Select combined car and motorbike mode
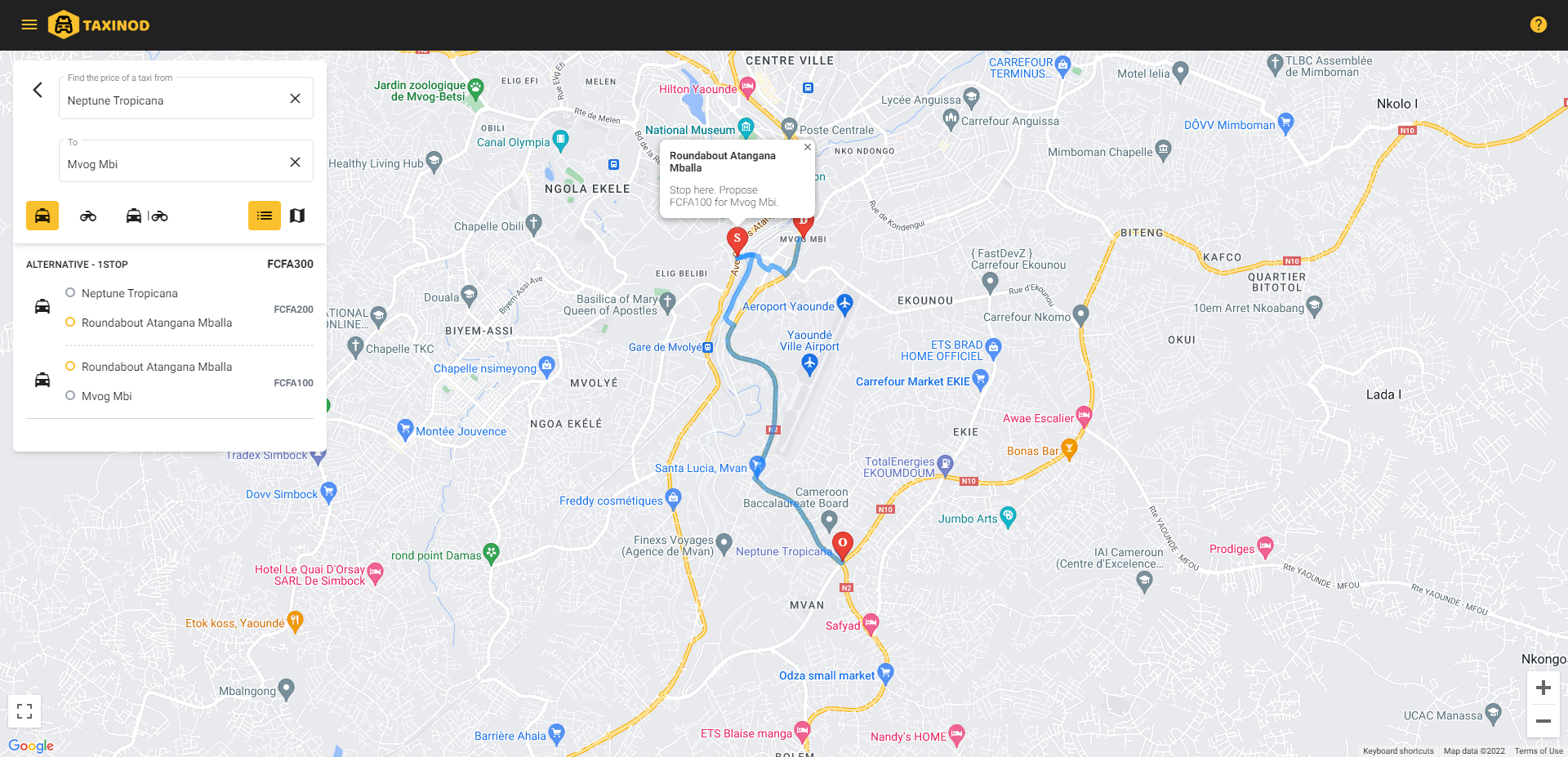1568x757 pixels. (147, 216)
